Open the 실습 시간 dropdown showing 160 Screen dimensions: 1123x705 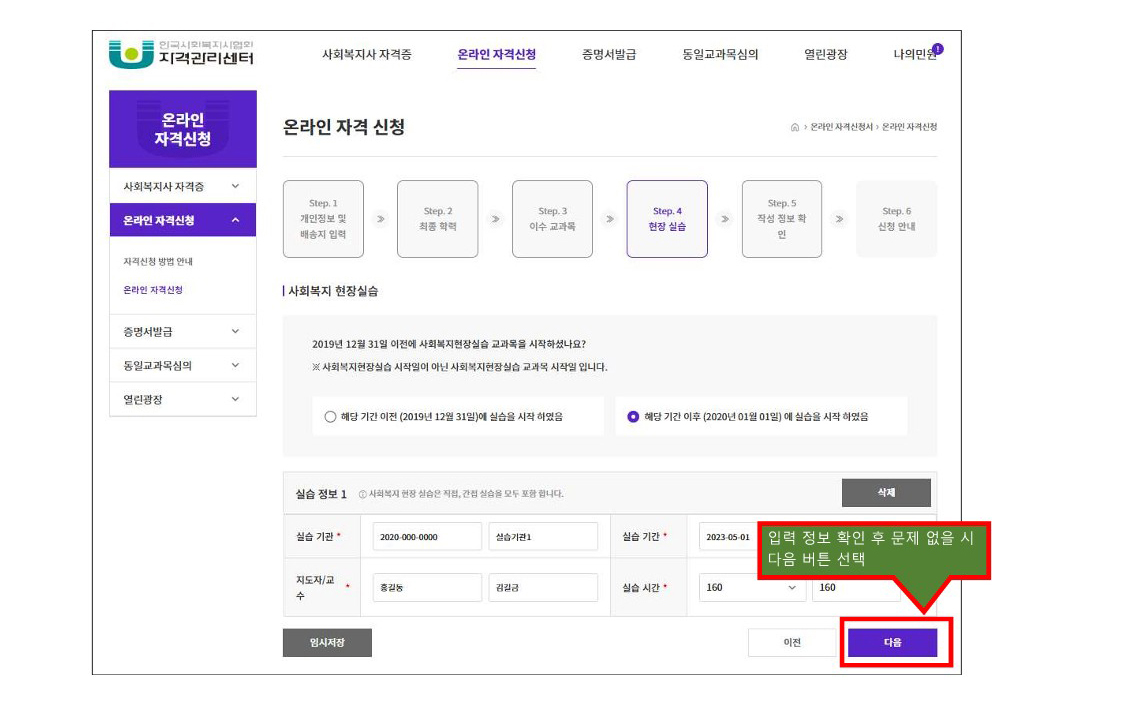(751, 588)
